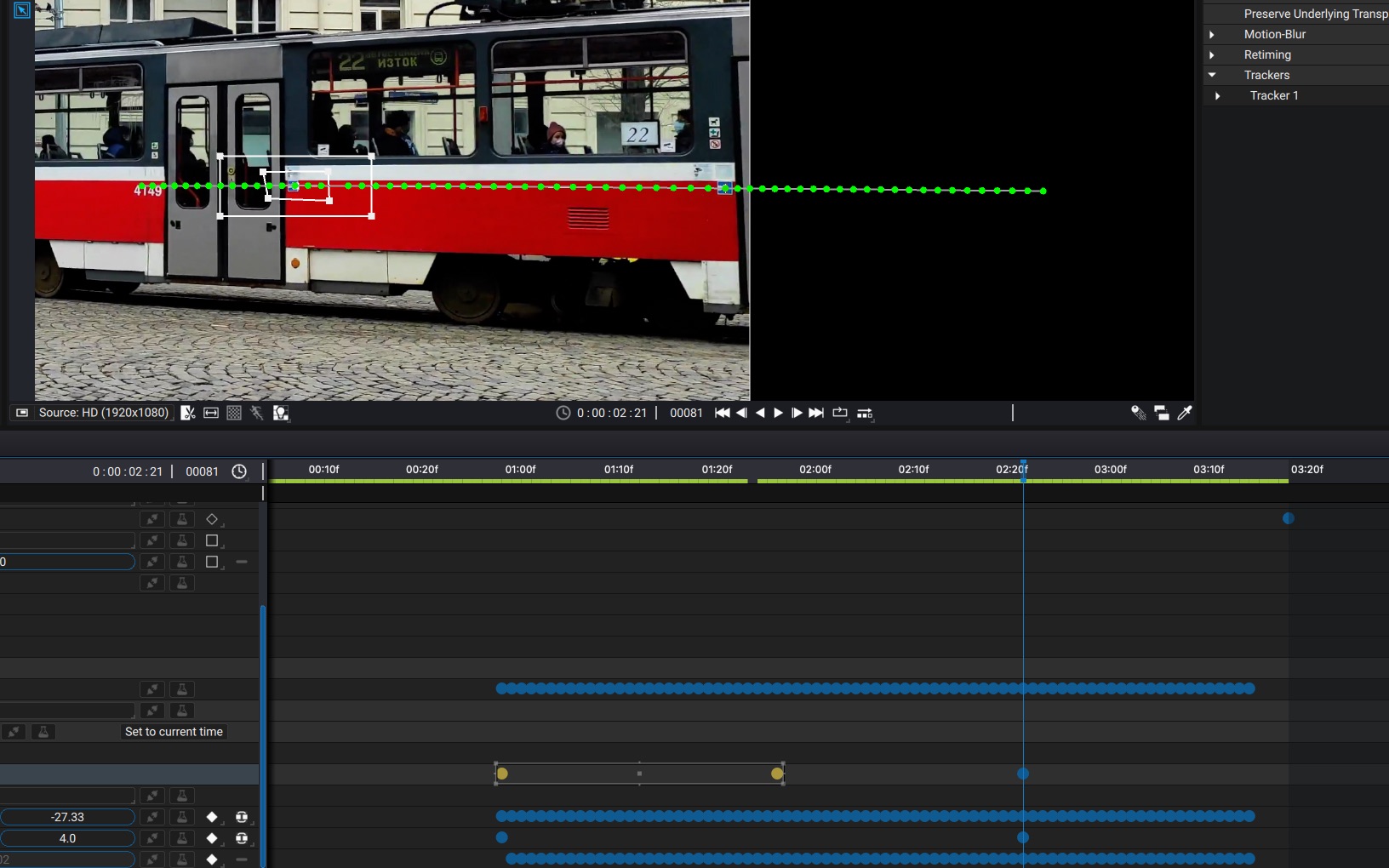Collapse the Trackers section
This screenshot has height=868, width=1389.
coord(1212,75)
